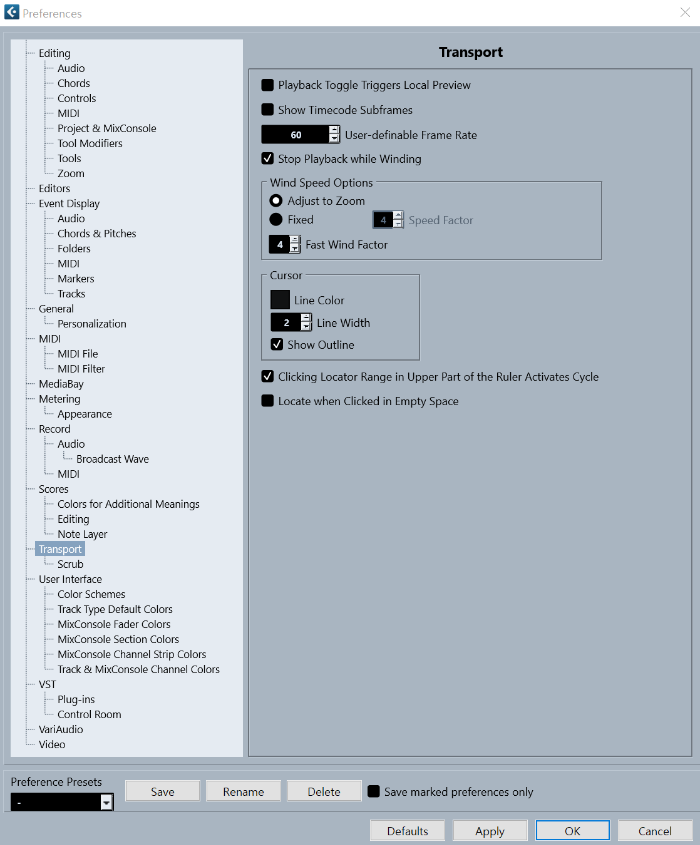700x845 pixels.
Task: Select the Fixed wind speed option
Action: pos(276,219)
